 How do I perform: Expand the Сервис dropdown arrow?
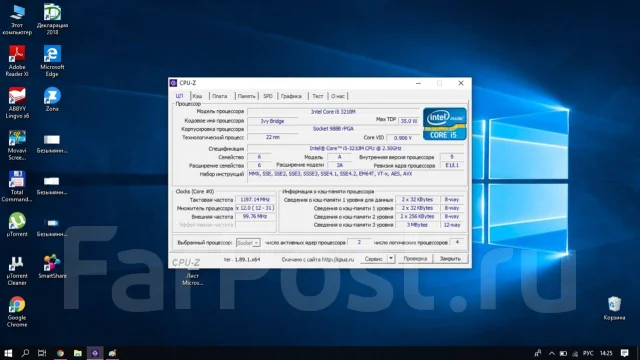click(x=391, y=258)
